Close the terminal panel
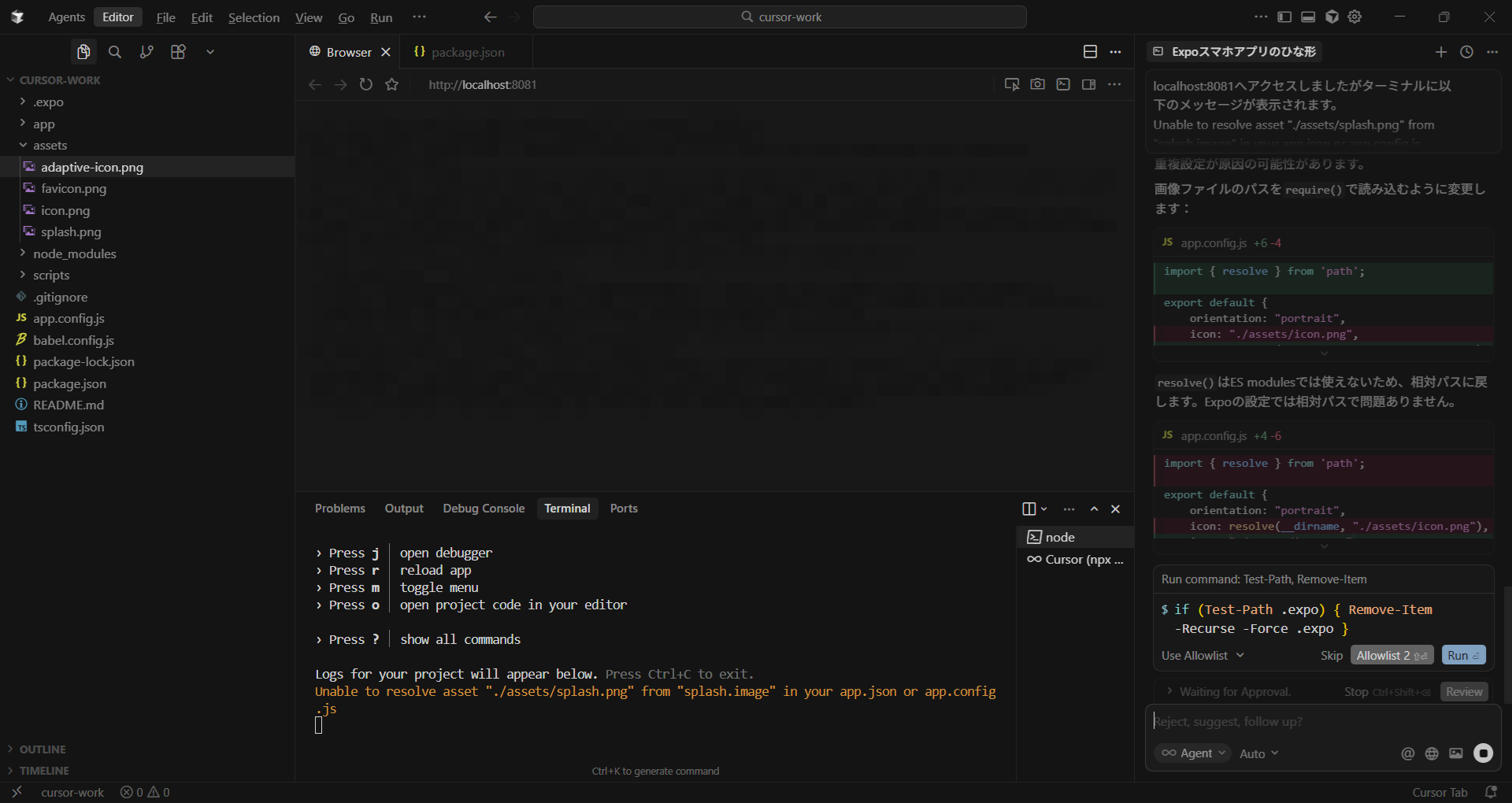This screenshot has height=803, width=1512. [1115, 509]
